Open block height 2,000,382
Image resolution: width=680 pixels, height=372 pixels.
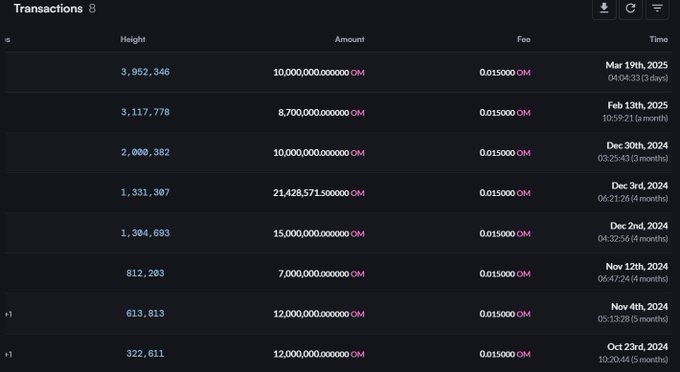pyautogui.click(x=145, y=153)
